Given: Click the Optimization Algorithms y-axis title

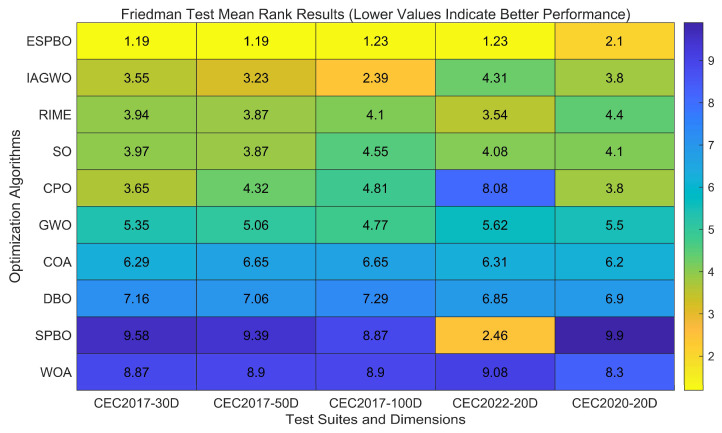Looking at the screenshot, I should (15, 206).
